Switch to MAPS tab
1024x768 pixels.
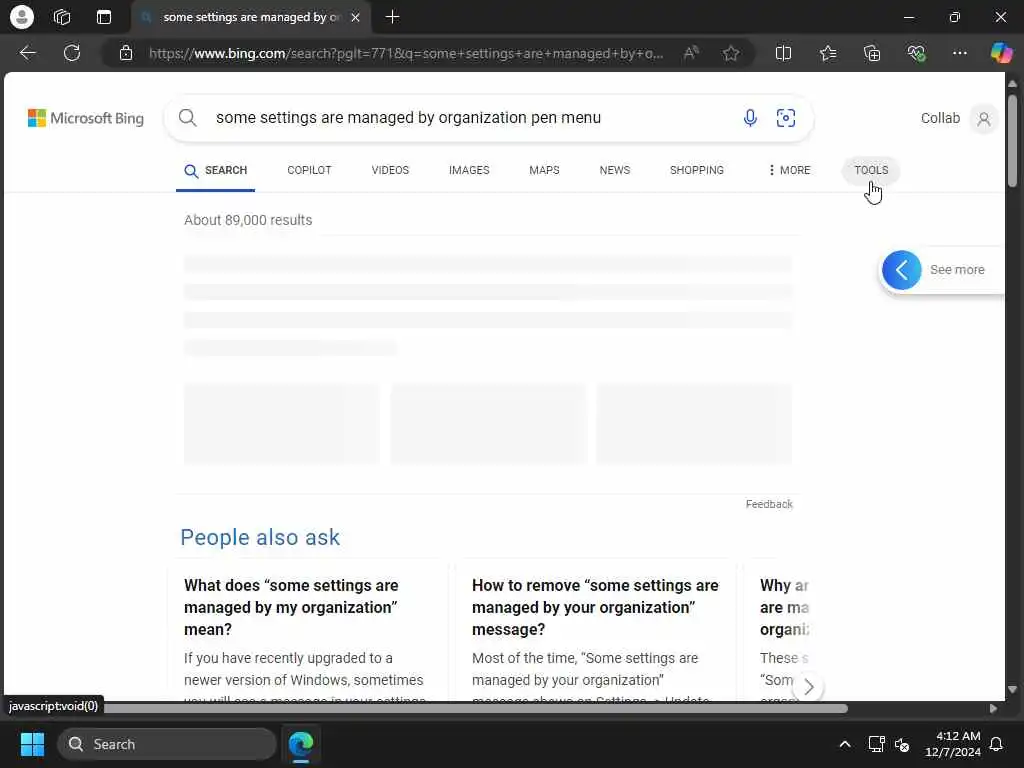pos(544,170)
